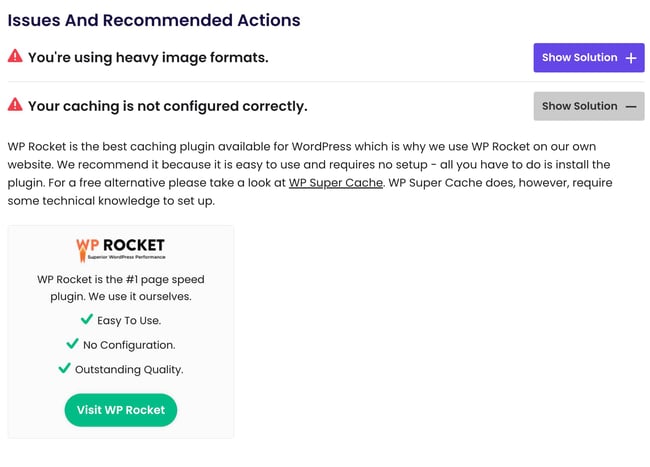Collapse the caching solution section
This screenshot has width=650, height=467.
[588, 106]
